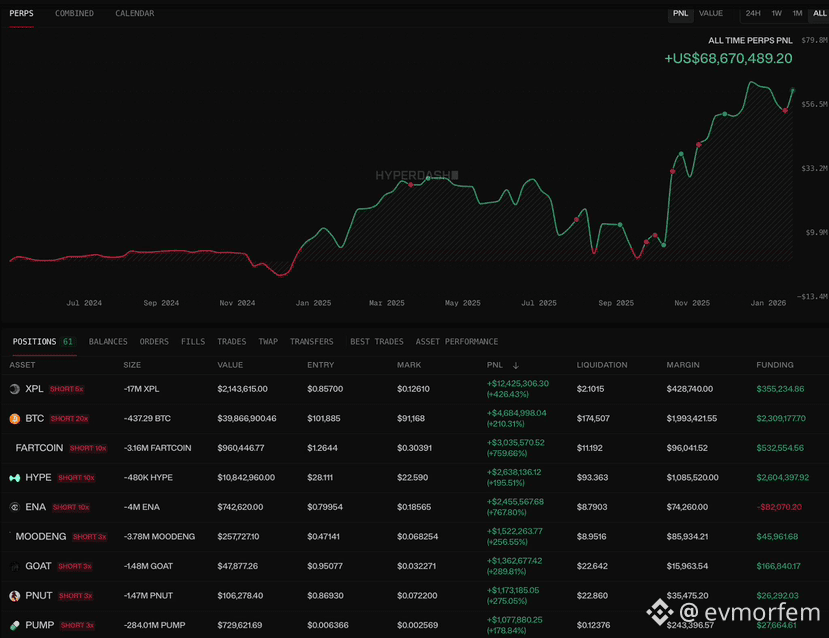This screenshot has width=829, height=638.
Task: Click XPL liquidation price $2.1015
Action: coord(590,389)
